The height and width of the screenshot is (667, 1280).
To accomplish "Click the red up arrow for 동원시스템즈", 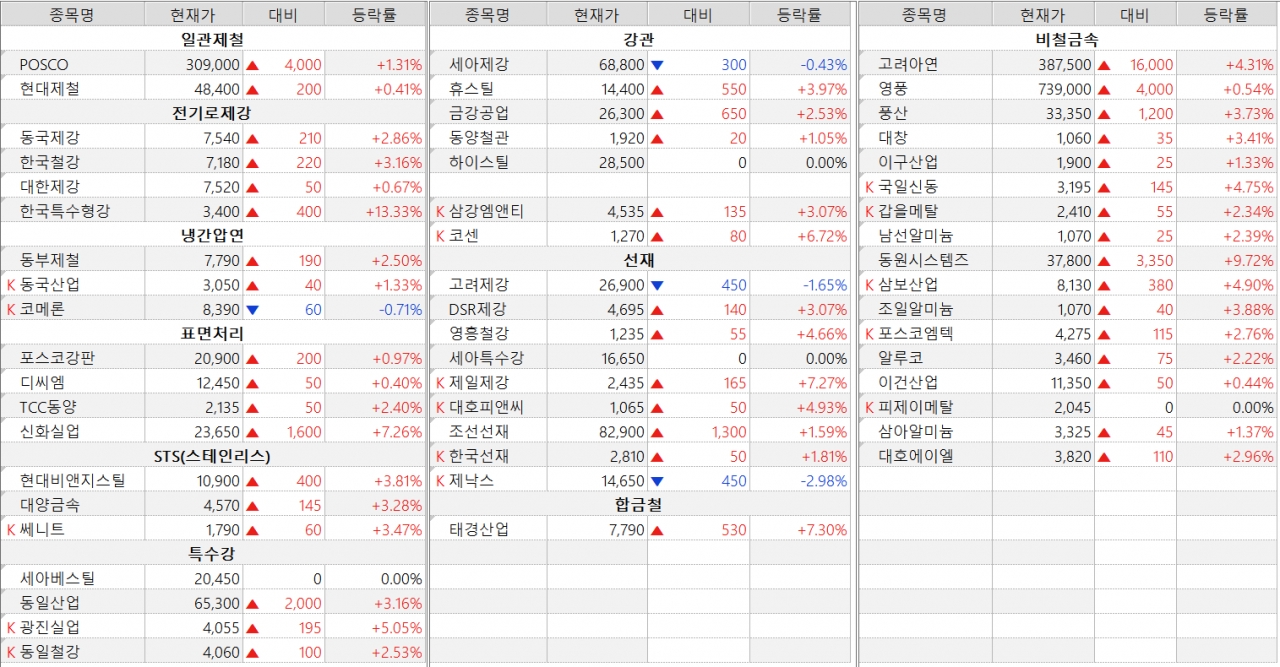I will click(1104, 261).
